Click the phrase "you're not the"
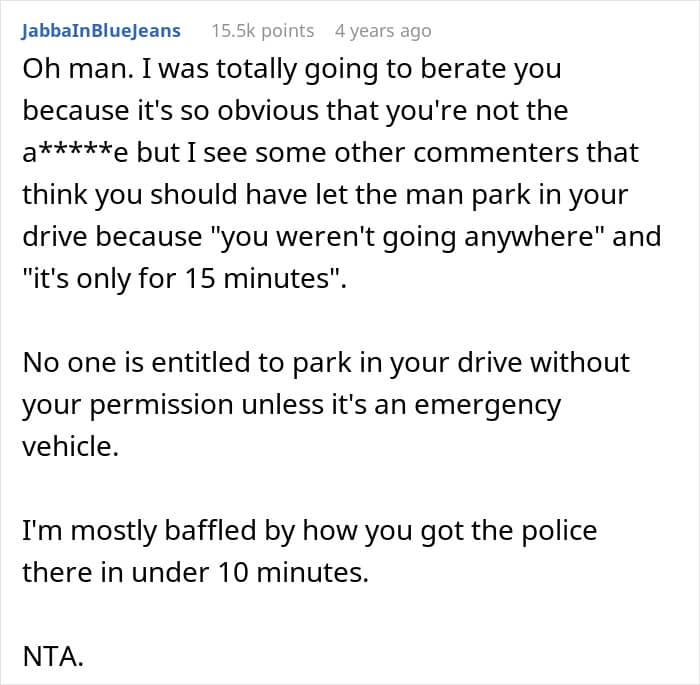This screenshot has width=700, height=685. point(478,112)
